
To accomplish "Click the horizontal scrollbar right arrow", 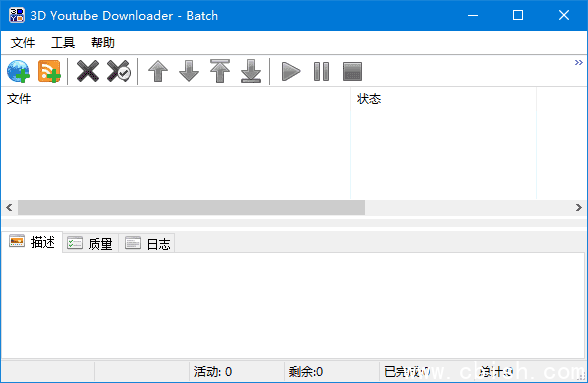I will pos(579,207).
